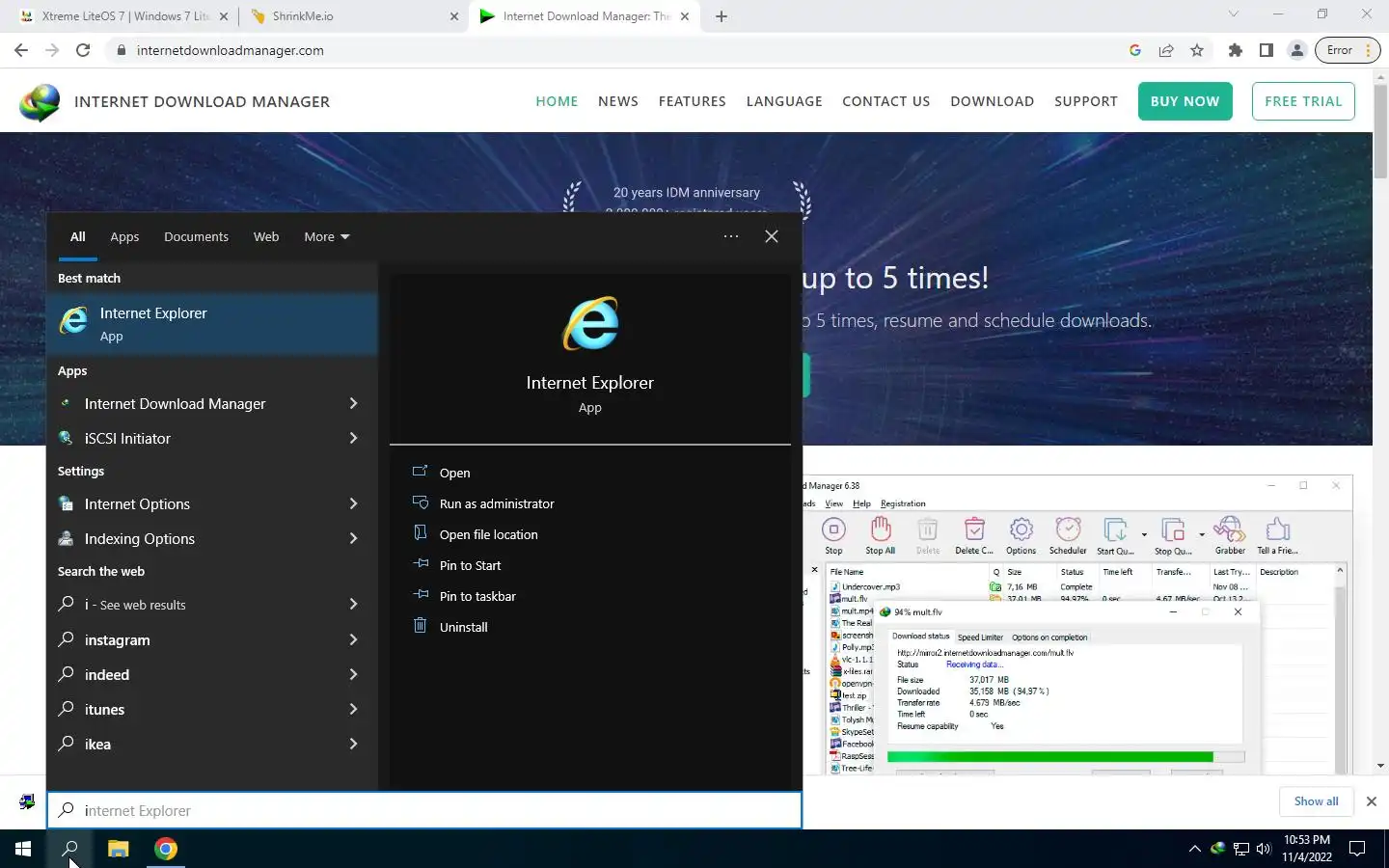Expand the instagram web suggestion arrow
The height and width of the screenshot is (868, 1389).
pyautogui.click(x=353, y=639)
